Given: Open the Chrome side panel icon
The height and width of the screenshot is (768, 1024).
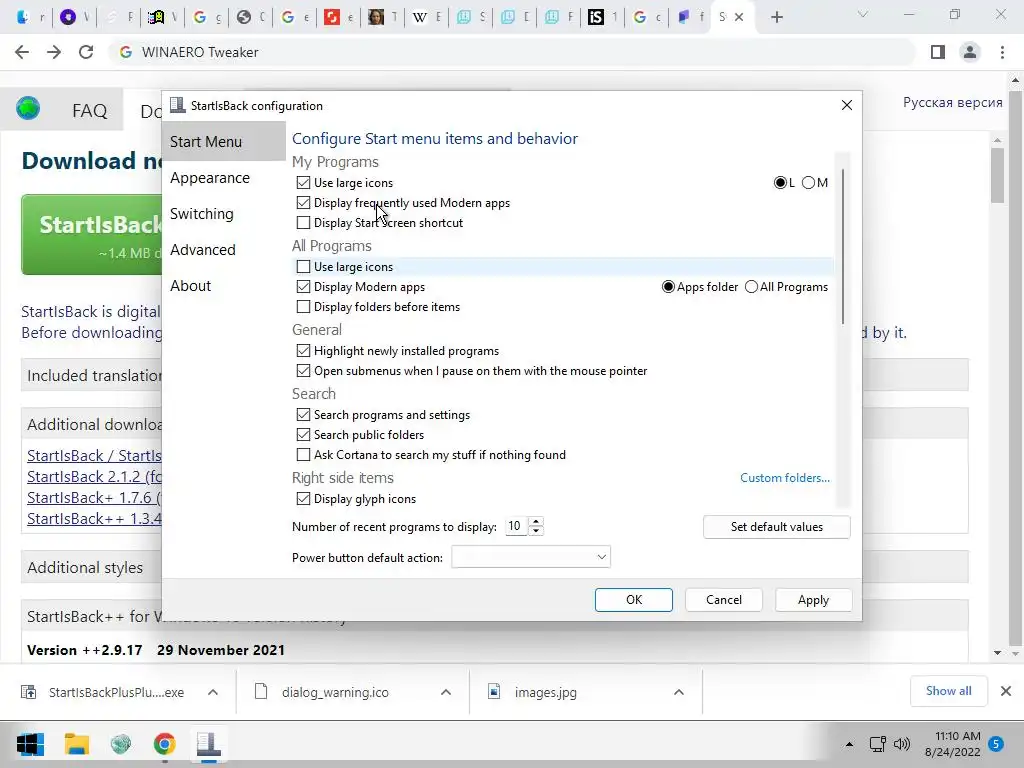Looking at the screenshot, I should [938, 52].
